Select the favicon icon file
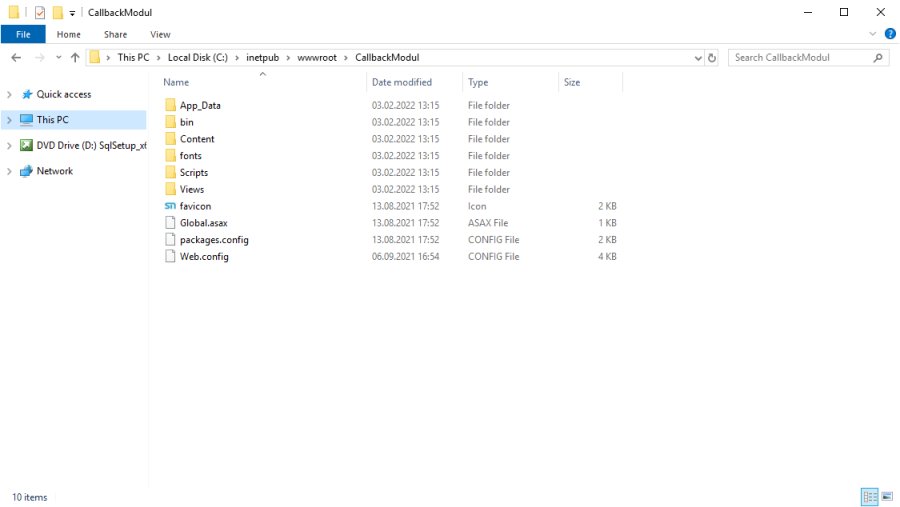The width and height of the screenshot is (900, 507). click(x=195, y=206)
